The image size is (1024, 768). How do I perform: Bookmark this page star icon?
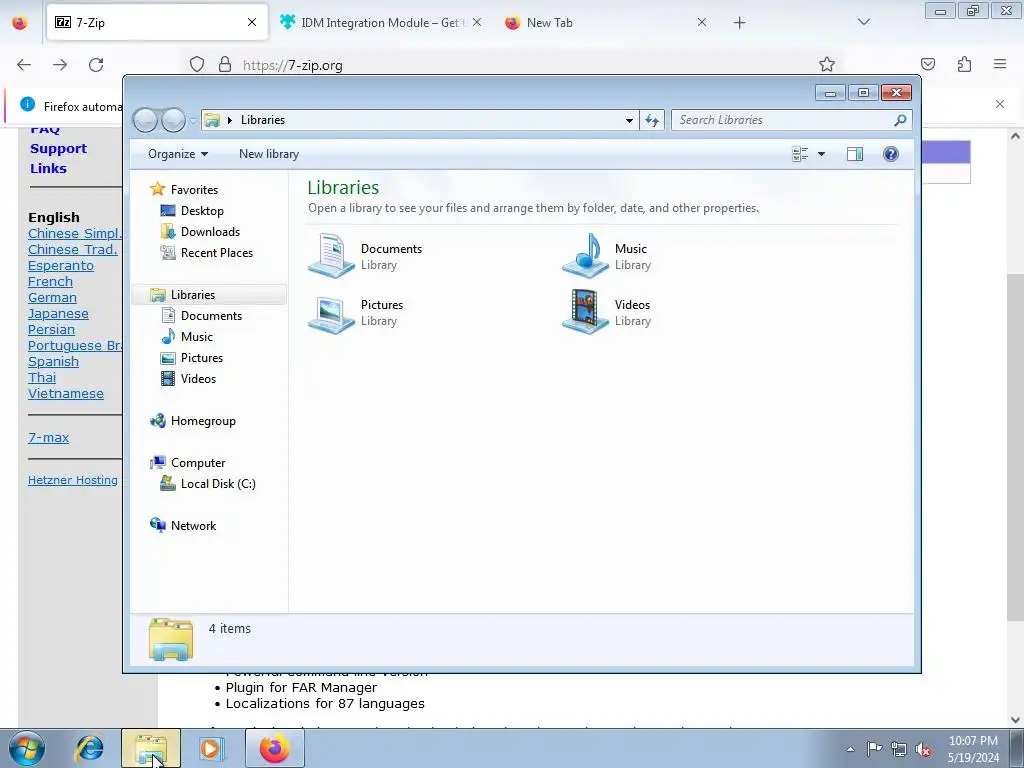[827, 64]
